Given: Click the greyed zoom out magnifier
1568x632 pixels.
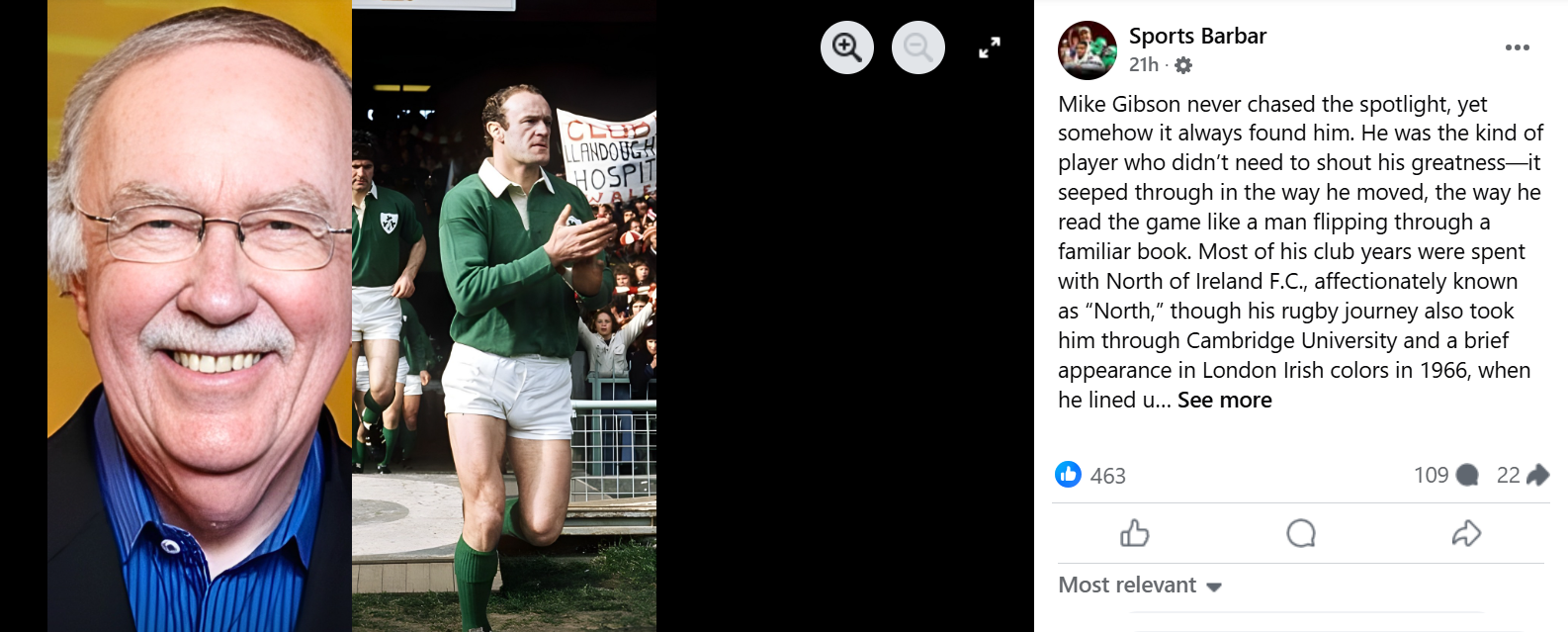Looking at the screenshot, I should coord(918,47).
